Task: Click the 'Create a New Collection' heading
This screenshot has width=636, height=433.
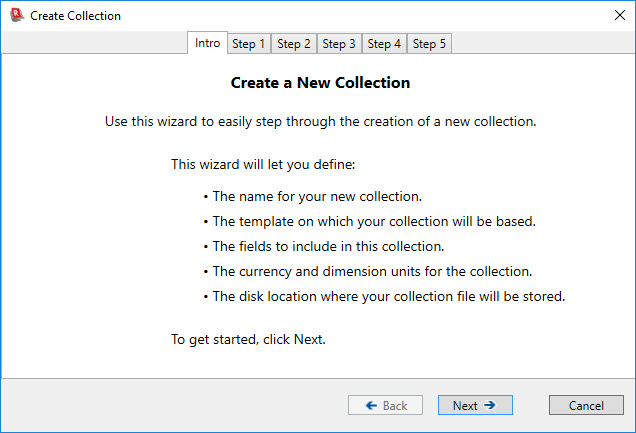Action: pos(320,83)
